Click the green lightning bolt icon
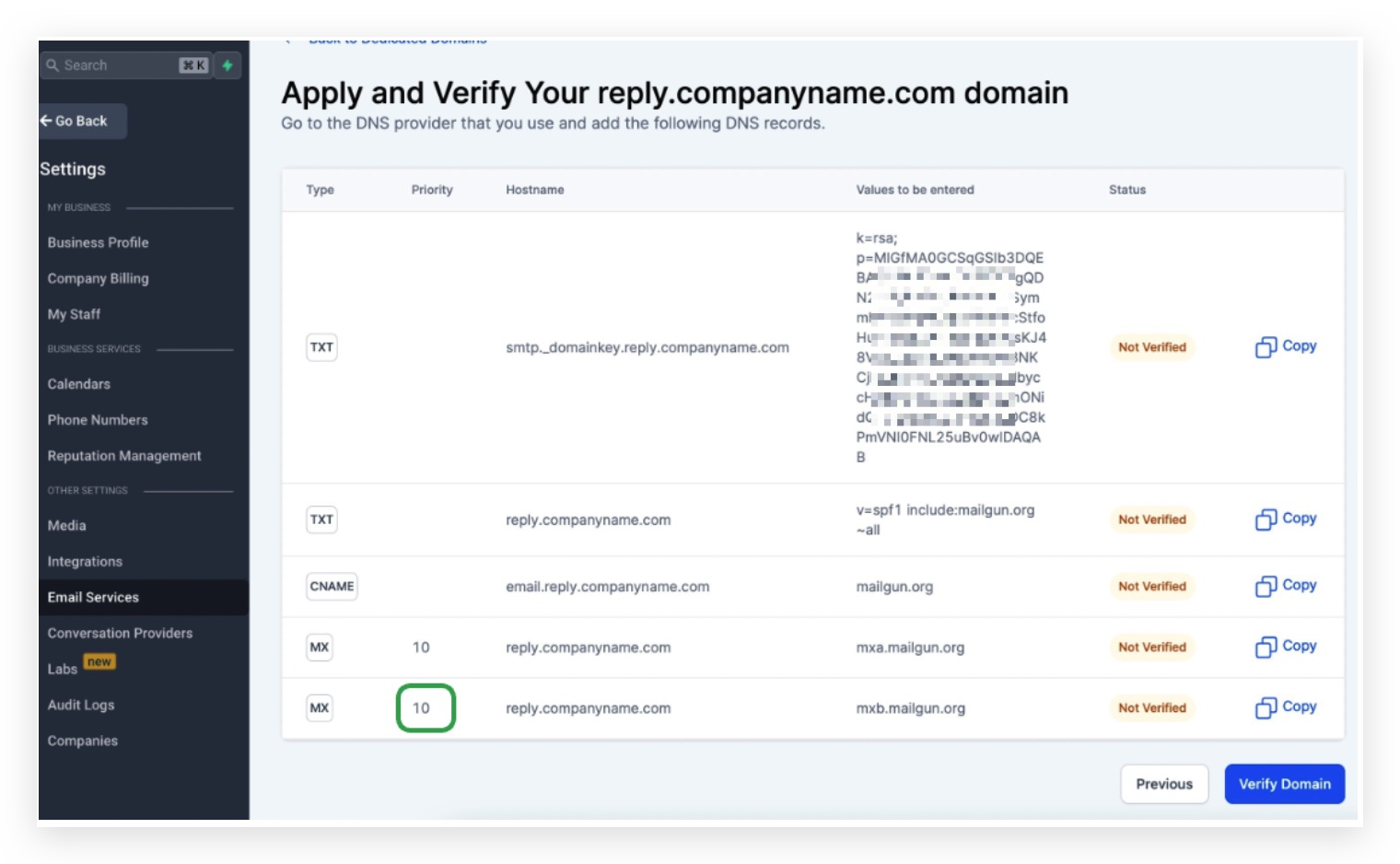1400x864 pixels. (227, 65)
